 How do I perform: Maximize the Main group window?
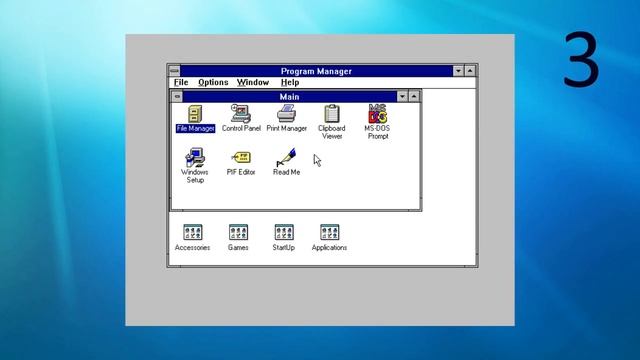pyautogui.click(x=414, y=97)
